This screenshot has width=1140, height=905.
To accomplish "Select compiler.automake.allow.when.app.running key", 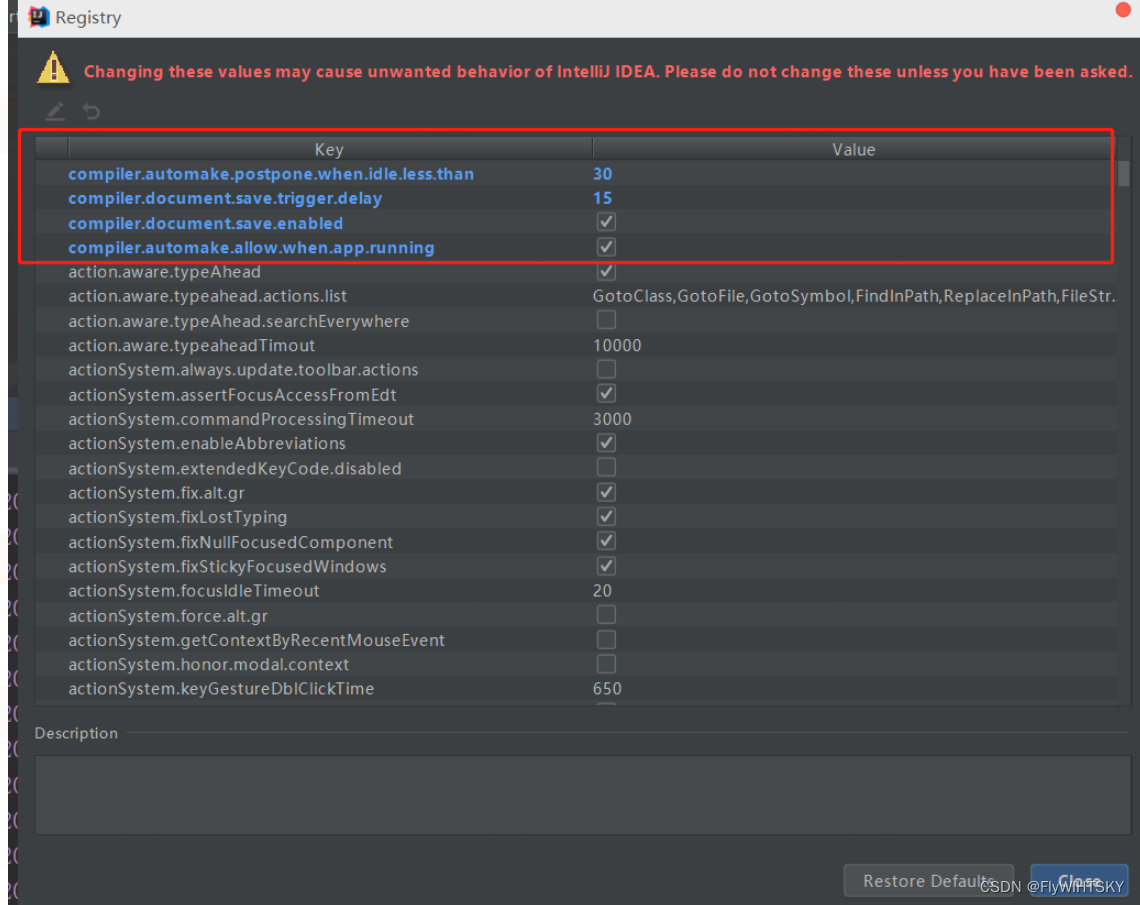I will (252, 248).
